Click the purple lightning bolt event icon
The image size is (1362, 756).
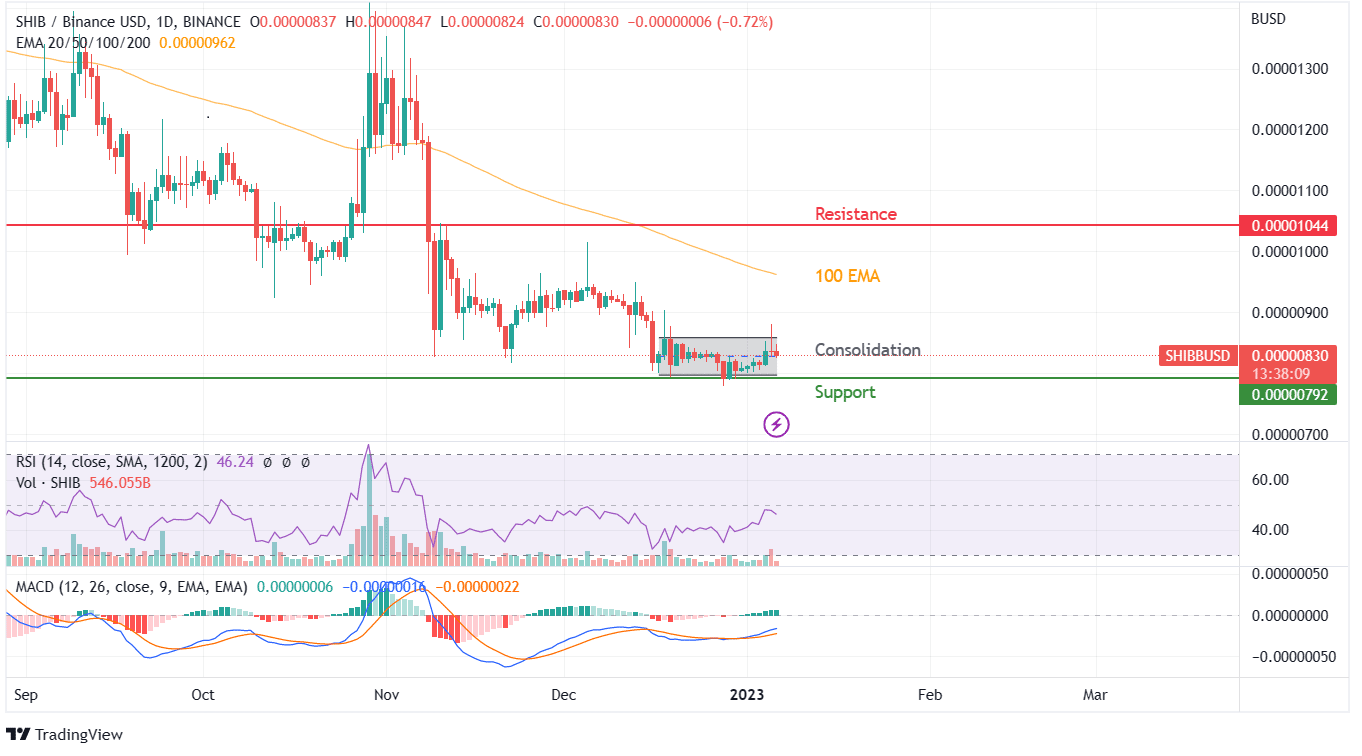[777, 425]
